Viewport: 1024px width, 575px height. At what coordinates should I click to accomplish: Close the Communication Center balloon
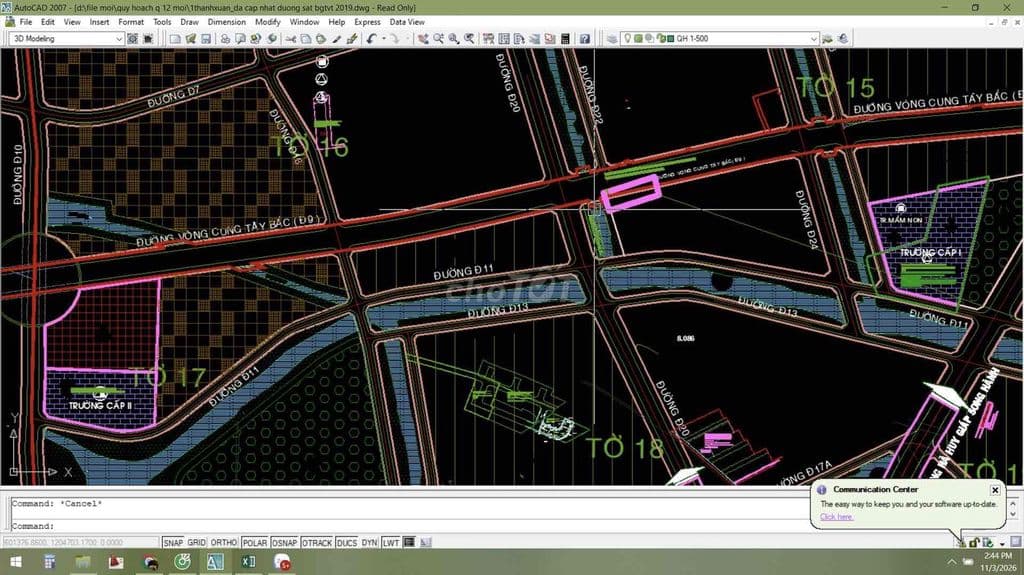[x=995, y=489]
